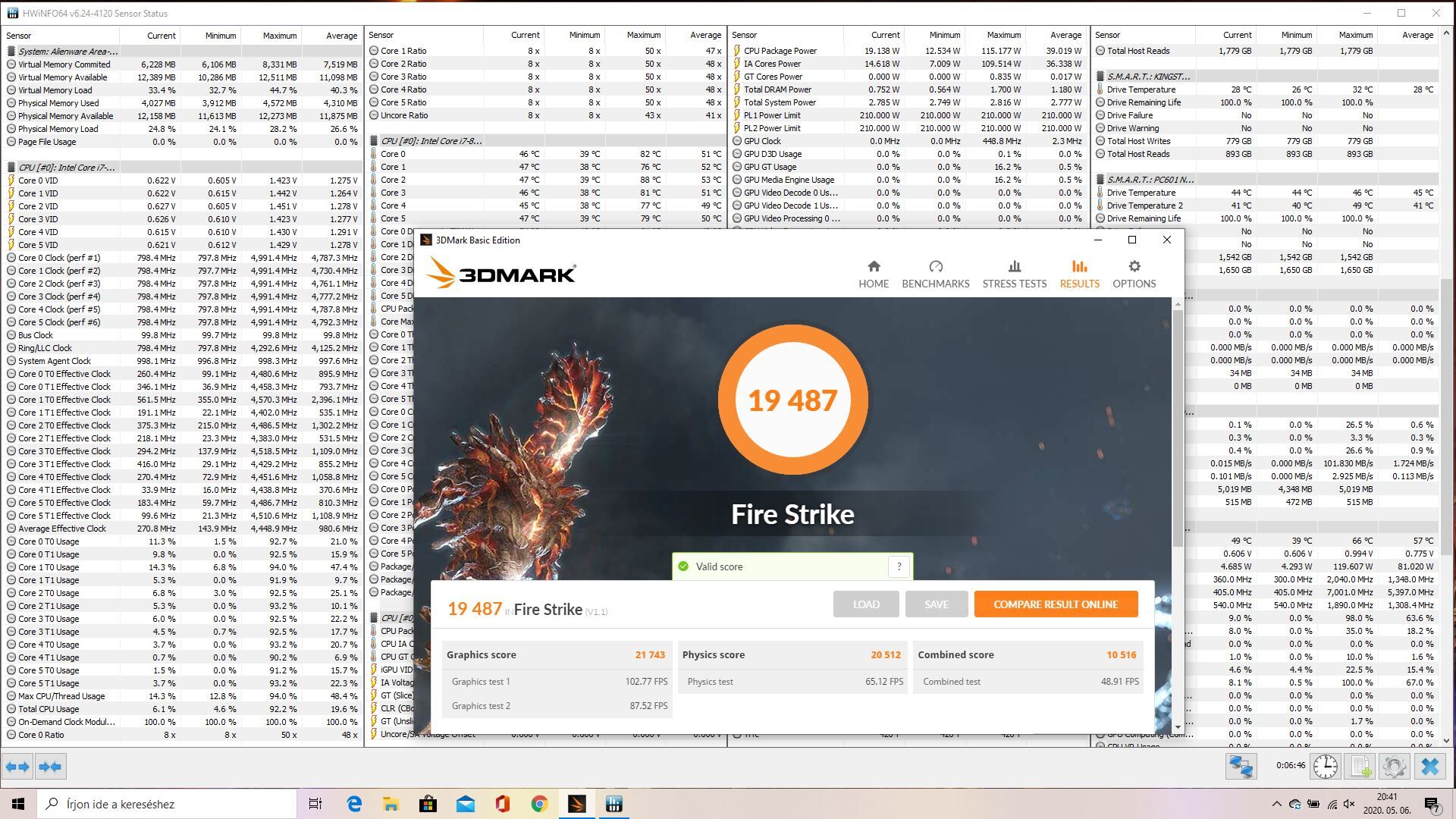Click the HWiNFO remote network monitors icon
Screen dimensions: 1456x819
tap(1241, 766)
